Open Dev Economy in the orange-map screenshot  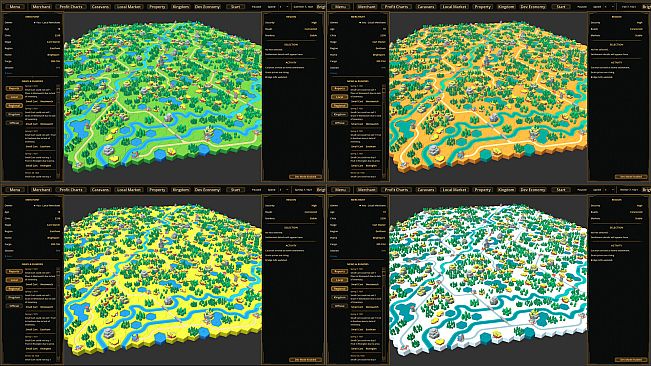(x=533, y=7)
